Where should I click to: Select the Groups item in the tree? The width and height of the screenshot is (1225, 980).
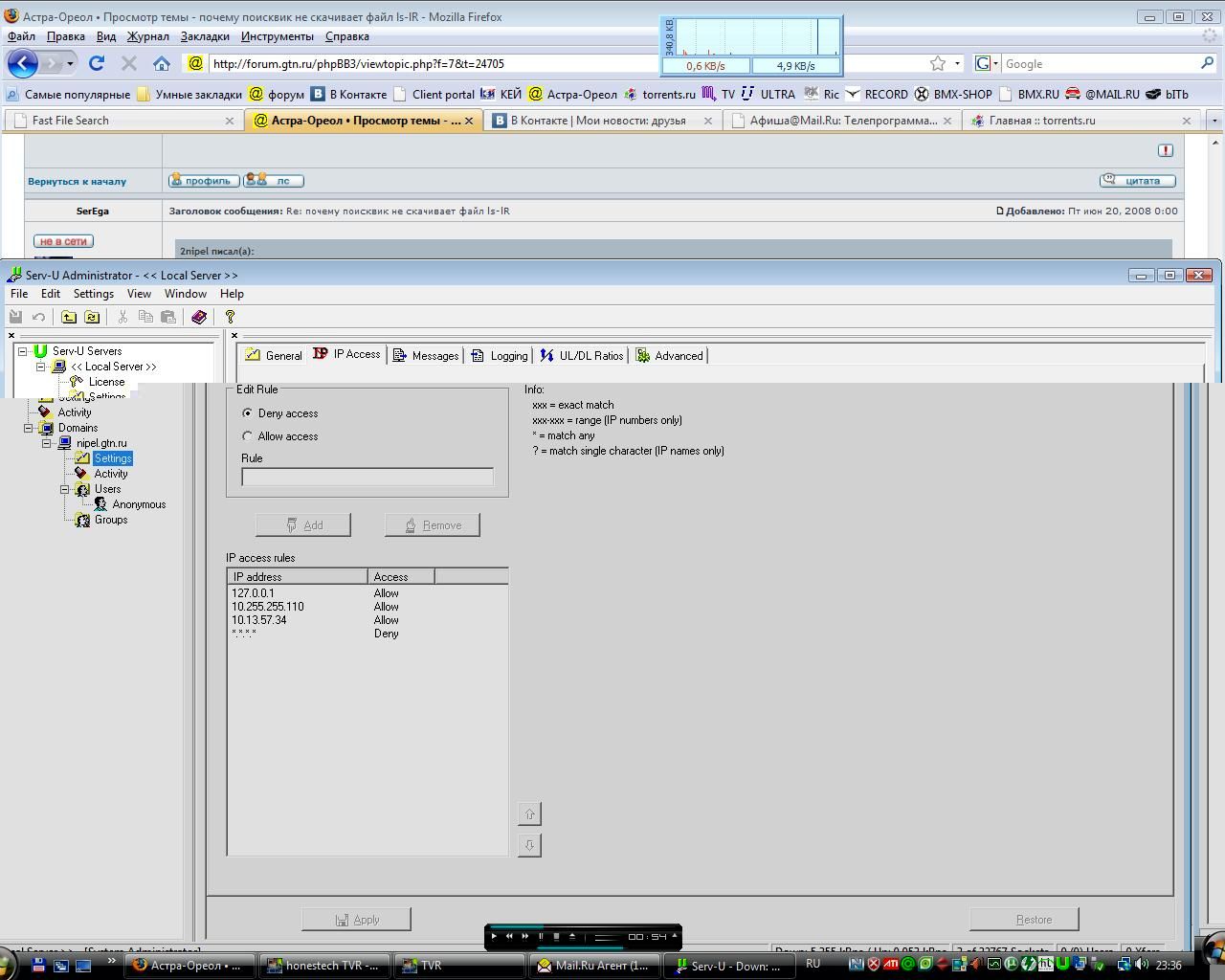111,520
